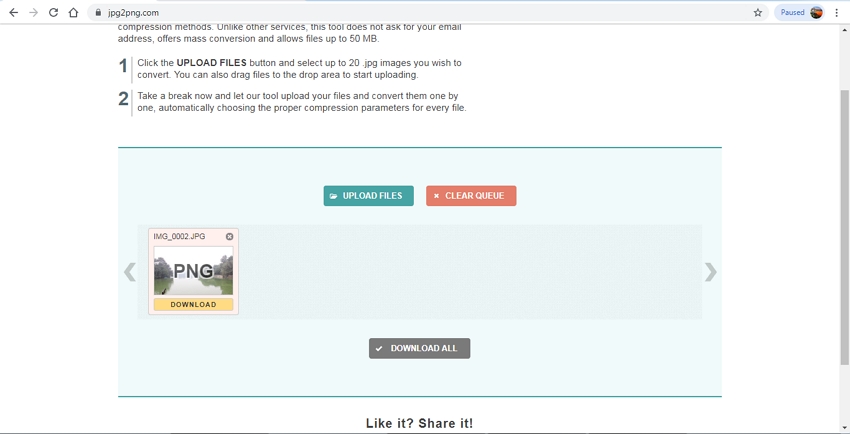Click the profile avatar picture
This screenshot has width=850, height=434.
tap(816, 13)
